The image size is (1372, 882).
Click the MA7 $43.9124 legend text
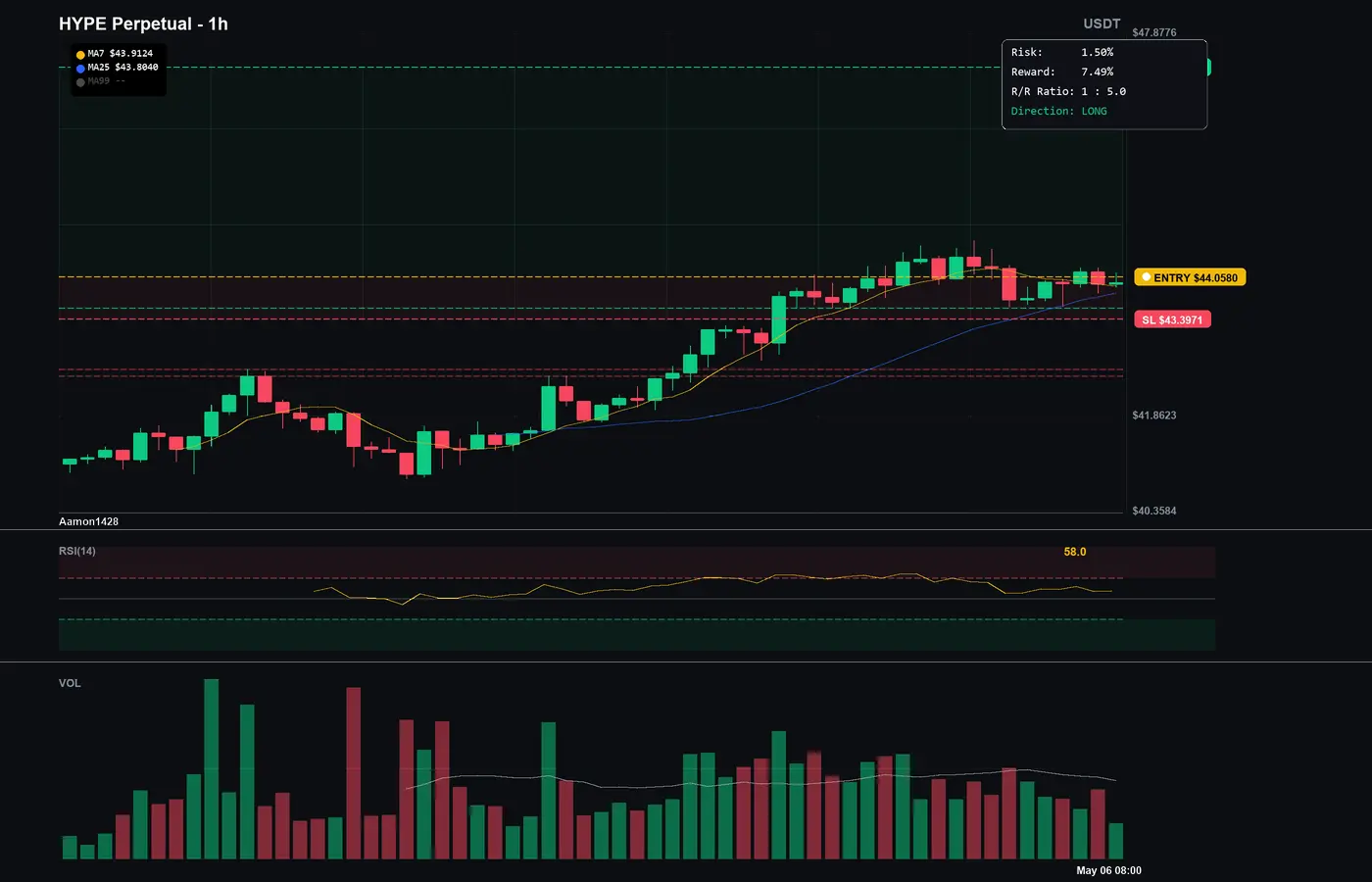(x=121, y=54)
